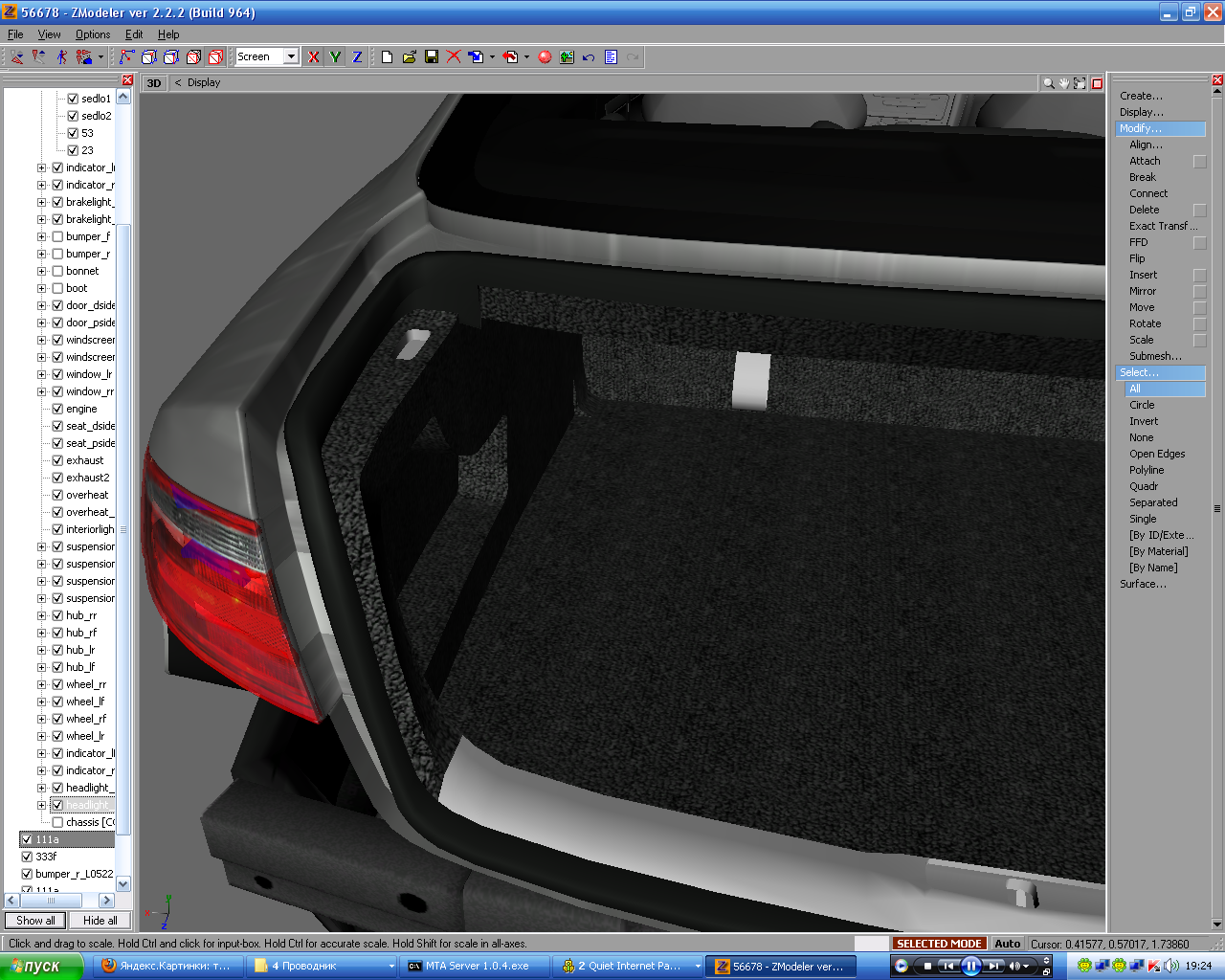This screenshot has width=1225, height=980.
Task: Uncheck the sedlo1 visibility checkbox
Action: (x=73, y=99)
